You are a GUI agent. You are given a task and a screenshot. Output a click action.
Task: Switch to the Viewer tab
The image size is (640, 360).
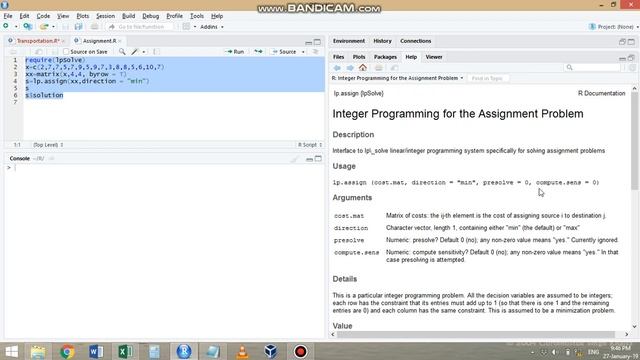(x=434, y=57)
